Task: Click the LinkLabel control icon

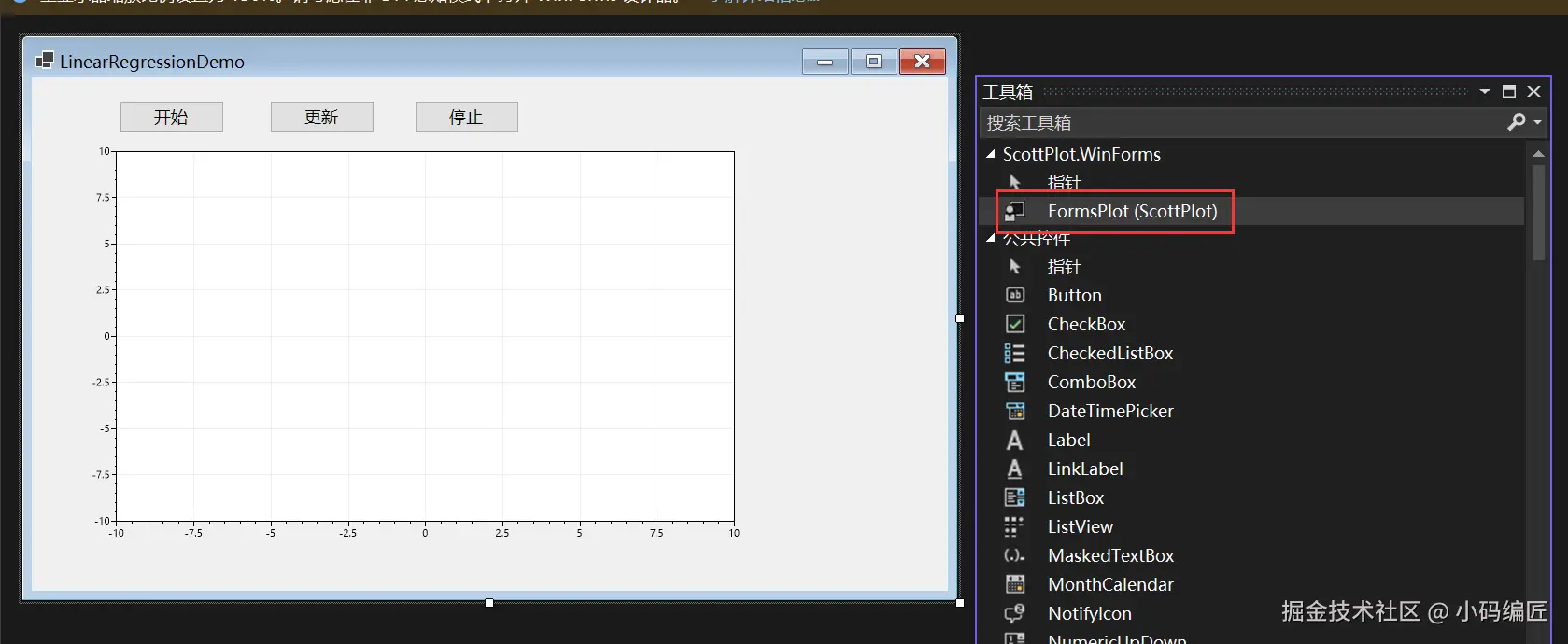Action: [1015, 469]
